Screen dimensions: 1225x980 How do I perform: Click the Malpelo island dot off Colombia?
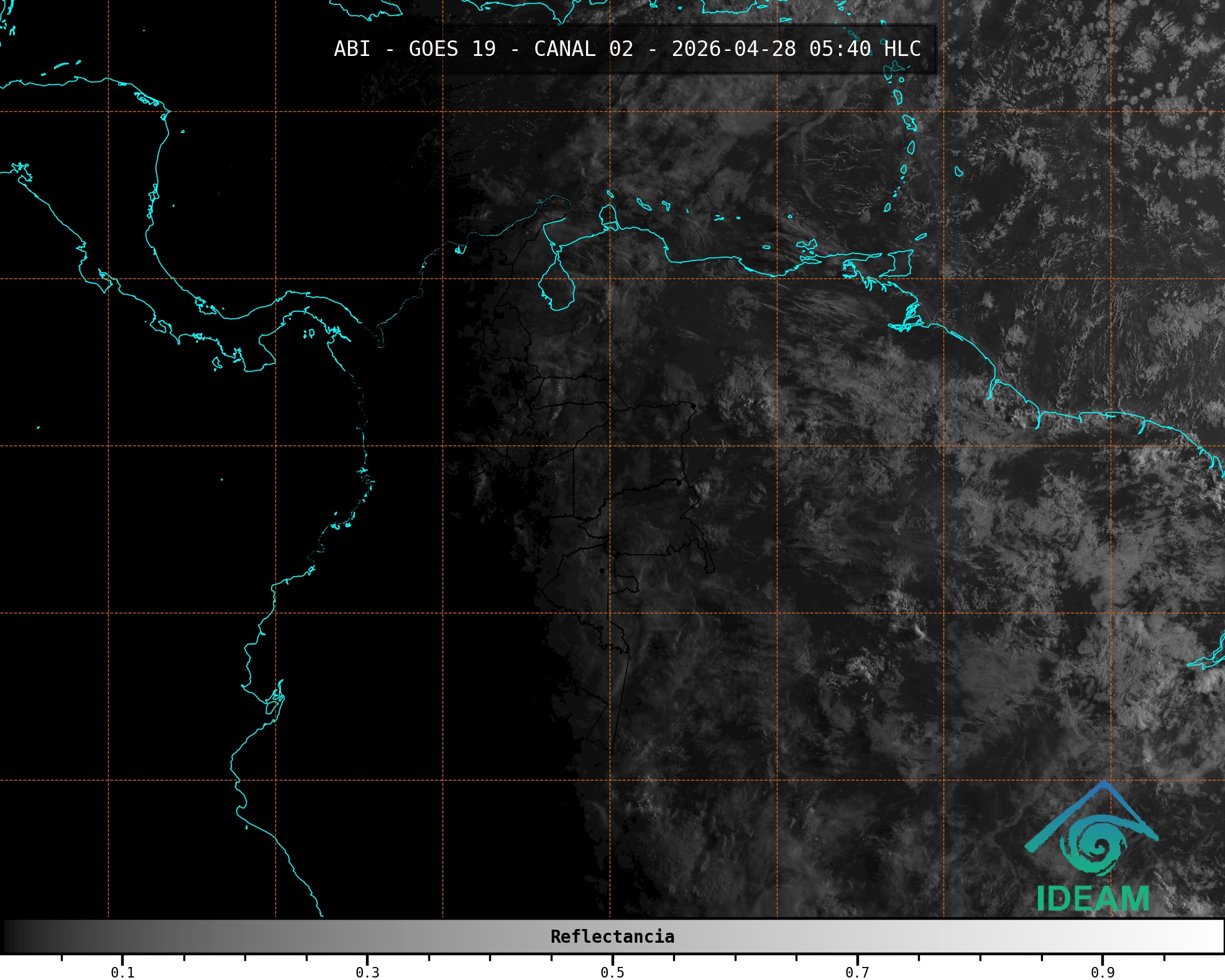click(221, 479)
